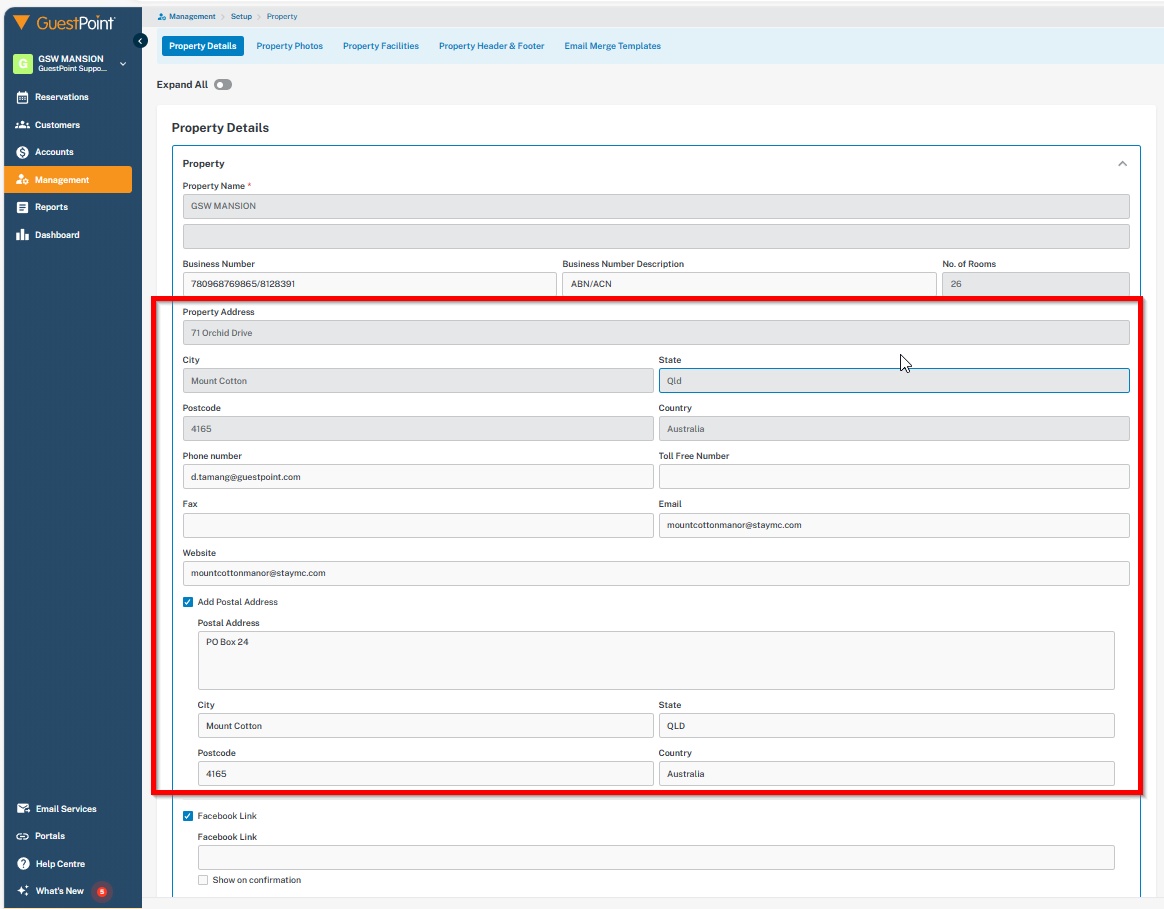Open Help Centre link
Screen dimensions: 1164x909
pyautogui.click(x=60, y=864)
